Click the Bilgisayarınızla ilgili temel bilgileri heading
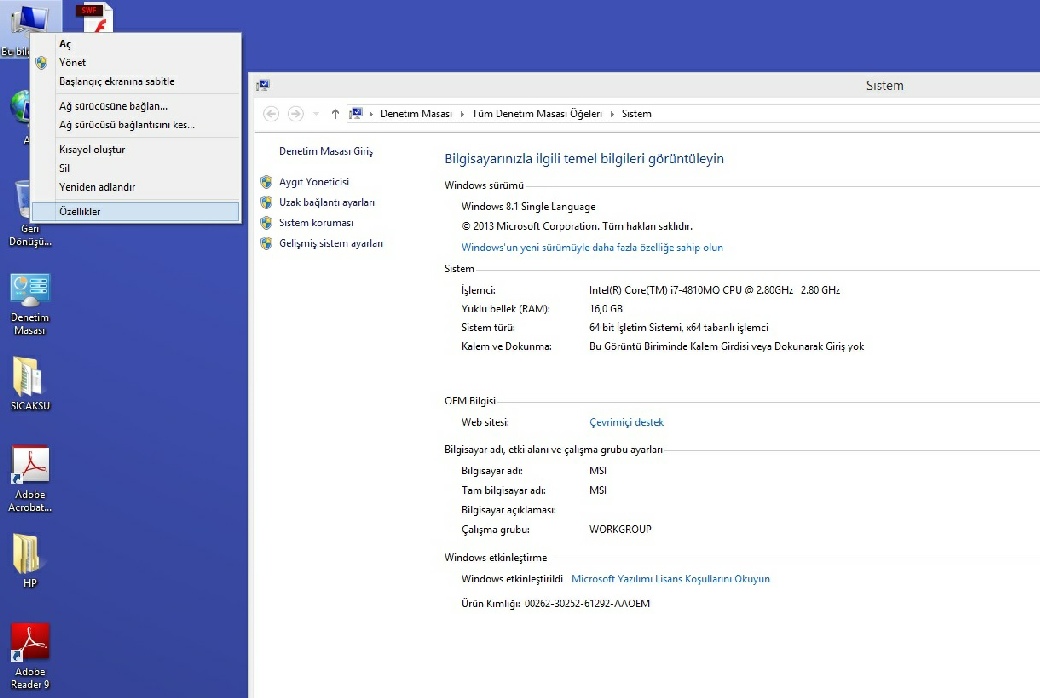 tap(584, 159)
